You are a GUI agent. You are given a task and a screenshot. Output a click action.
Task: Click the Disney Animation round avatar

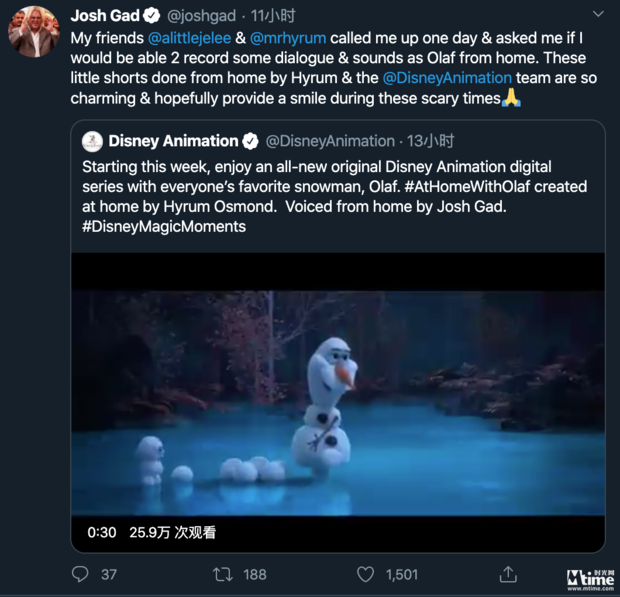pyautogui.click(x=91, y=141)
